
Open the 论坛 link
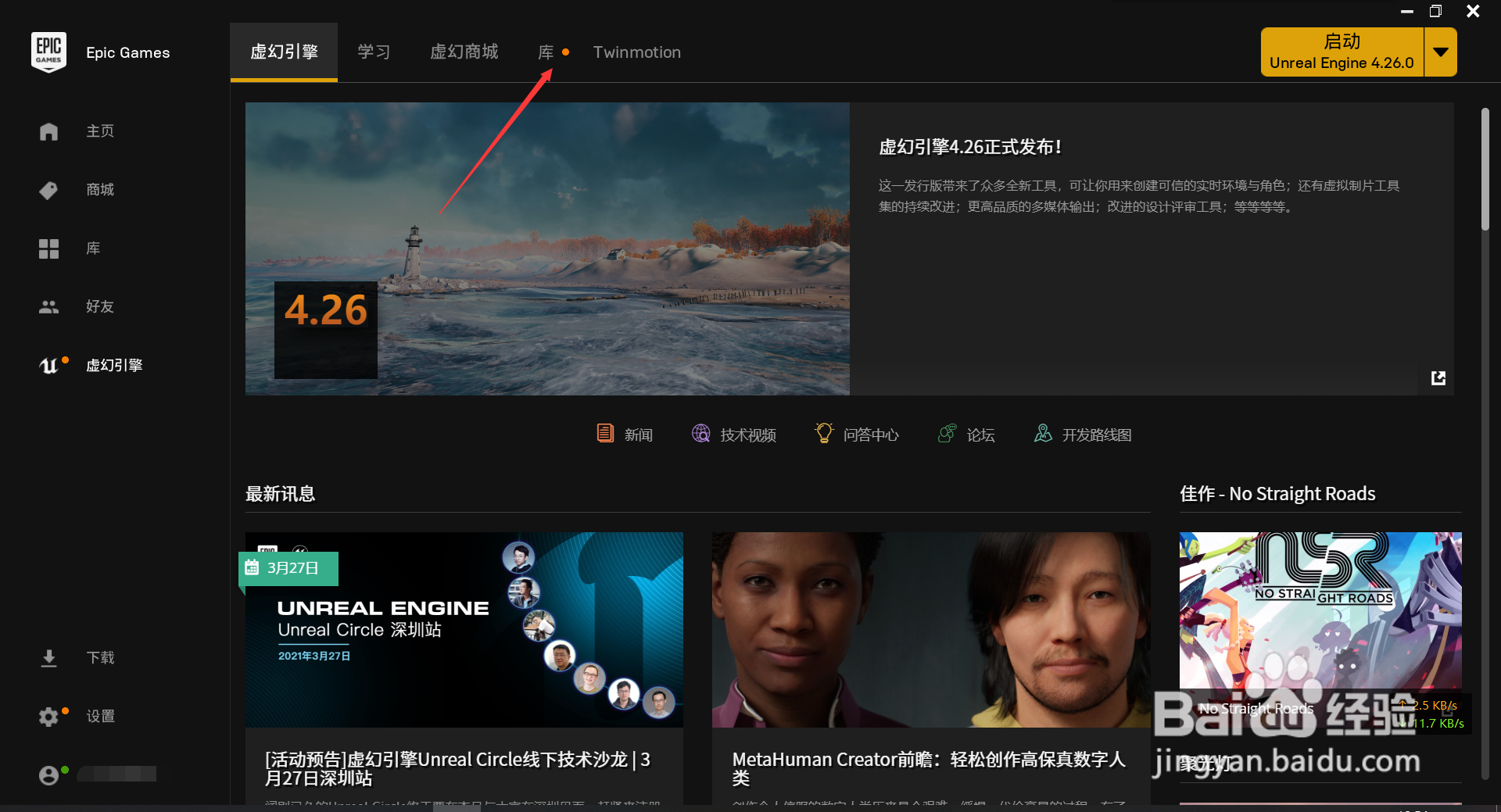pos(980,435)
